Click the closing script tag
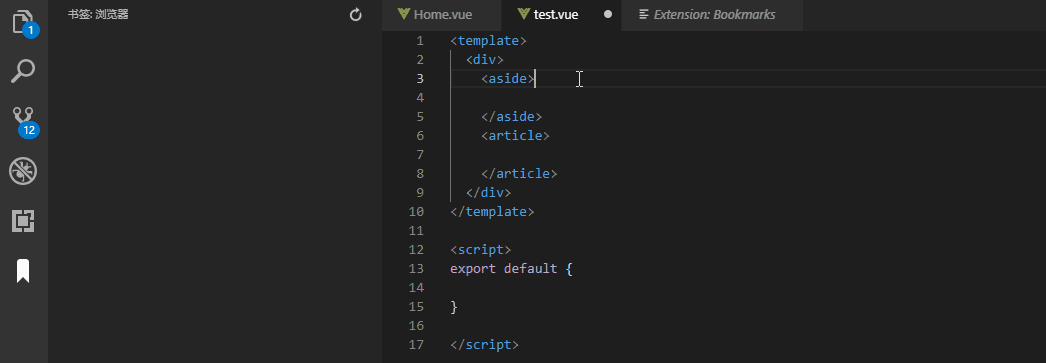Viewport: 1046px width, 363px height. [x=484, y=345]
